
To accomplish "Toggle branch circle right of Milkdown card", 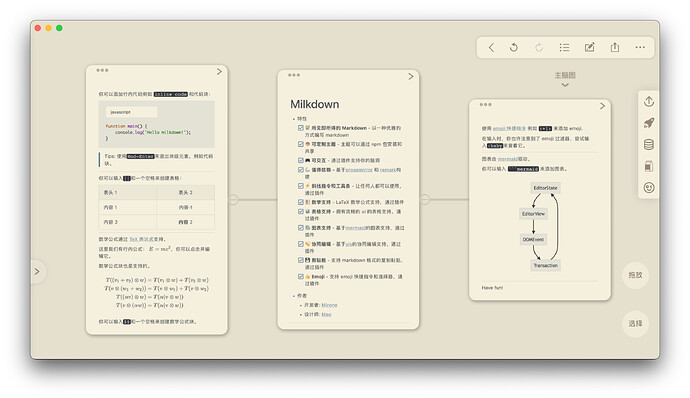I will point(425,199).
